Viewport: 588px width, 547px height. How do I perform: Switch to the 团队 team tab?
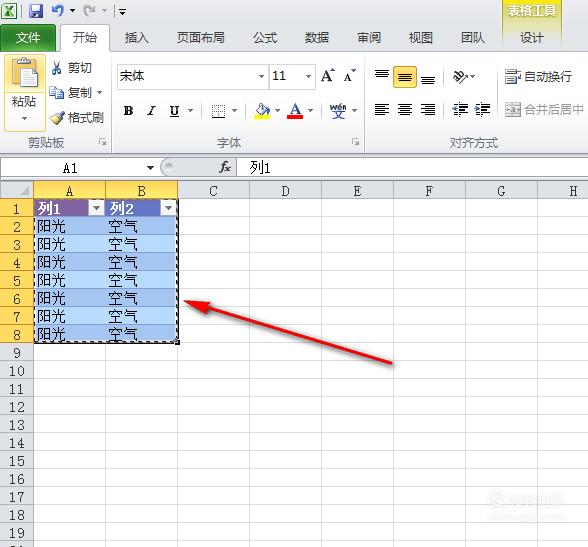pyautogui.click(x=472, y=38)
